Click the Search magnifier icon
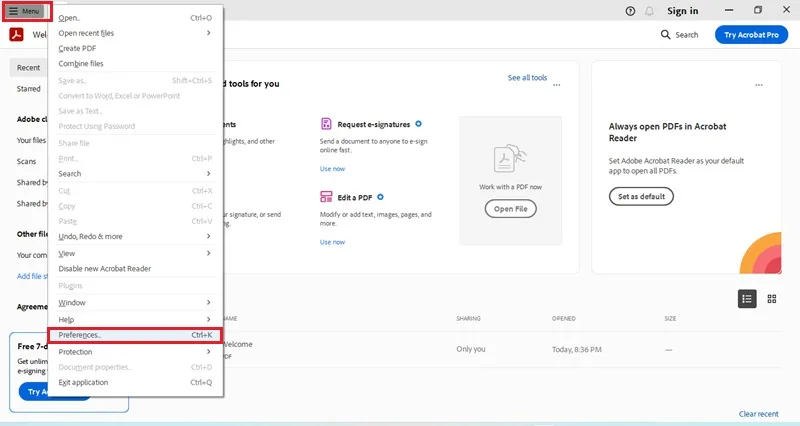The image size is (800, 426). point(665,35)
